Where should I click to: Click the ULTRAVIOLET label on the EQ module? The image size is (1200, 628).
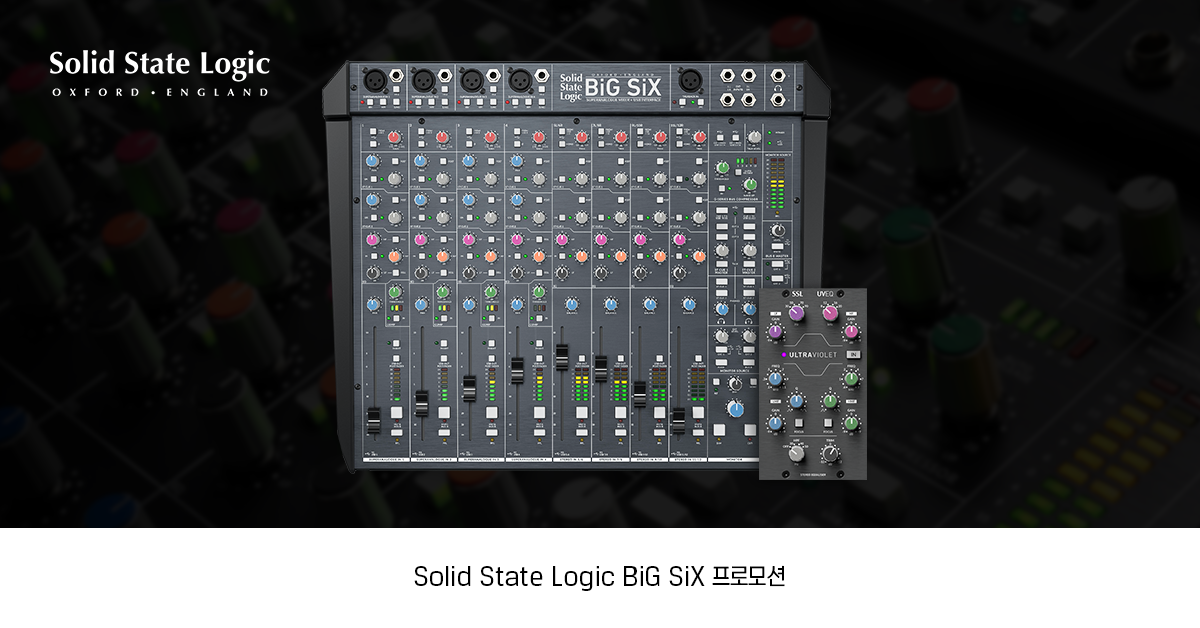(x=813, y=355)
